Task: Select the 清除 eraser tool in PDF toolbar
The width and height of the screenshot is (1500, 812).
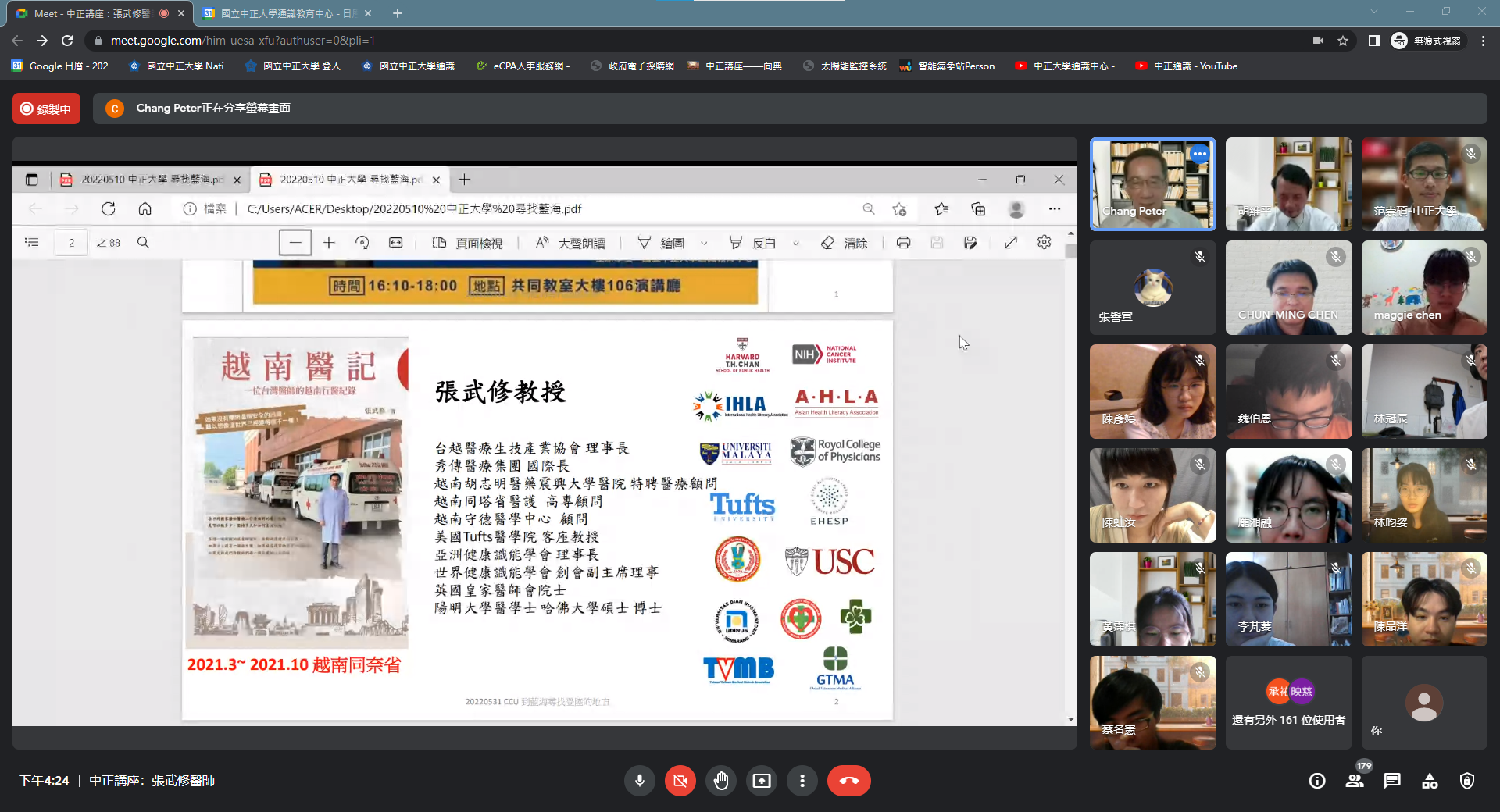Action: point(845,243)
